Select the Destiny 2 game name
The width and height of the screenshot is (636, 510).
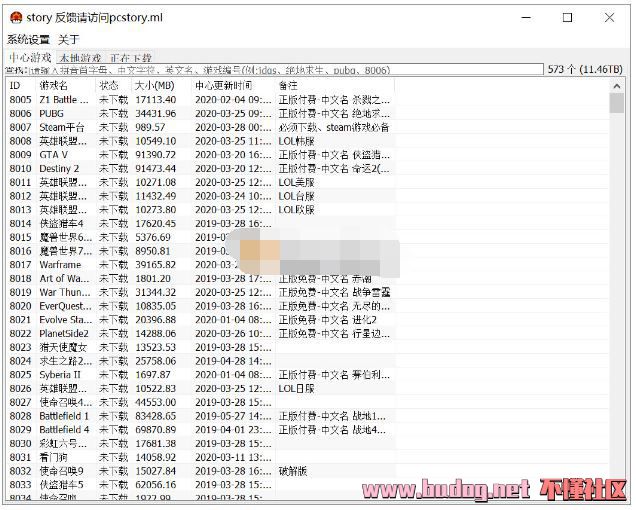click(x=59, y=169)
